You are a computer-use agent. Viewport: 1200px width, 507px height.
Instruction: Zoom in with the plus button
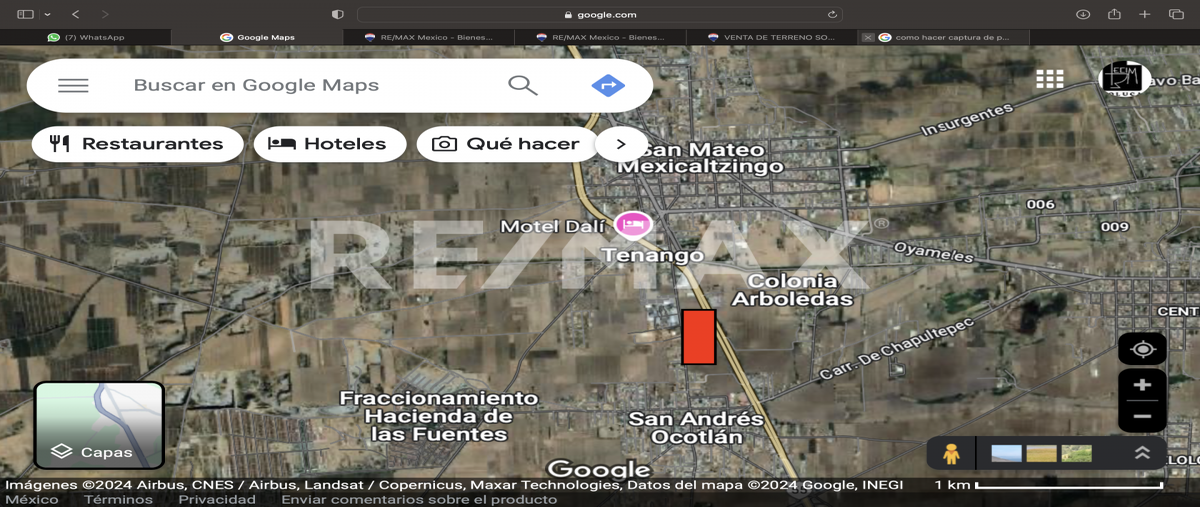[1142, 385]
